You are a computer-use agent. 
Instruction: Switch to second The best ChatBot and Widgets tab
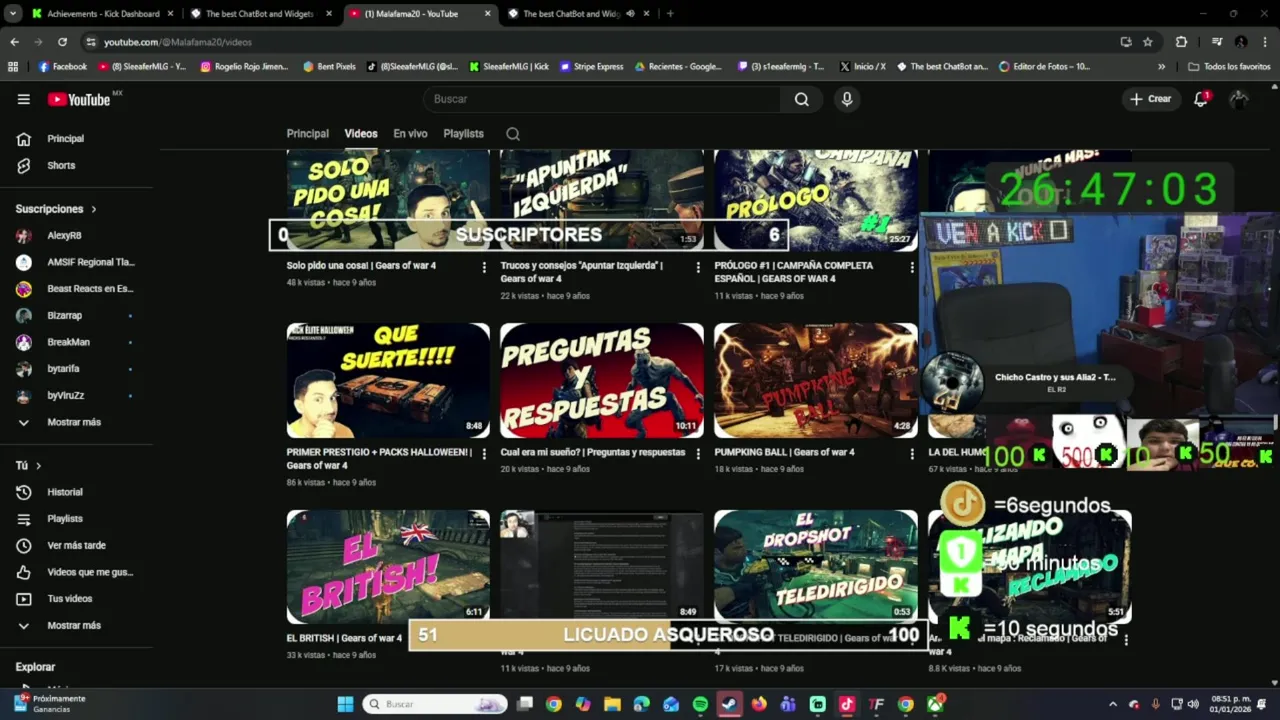[572, 14]
